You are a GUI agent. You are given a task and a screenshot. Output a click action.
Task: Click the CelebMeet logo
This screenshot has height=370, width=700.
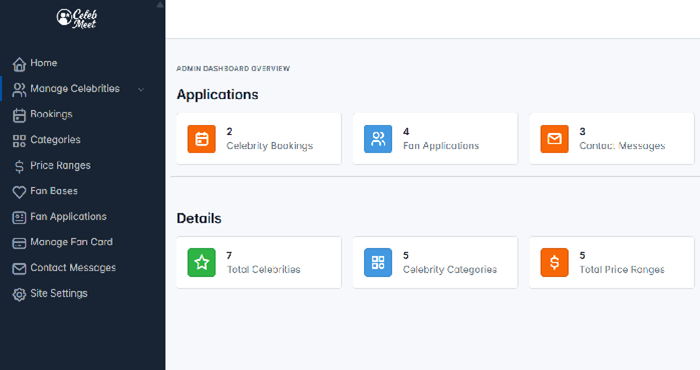coord(77,19)
